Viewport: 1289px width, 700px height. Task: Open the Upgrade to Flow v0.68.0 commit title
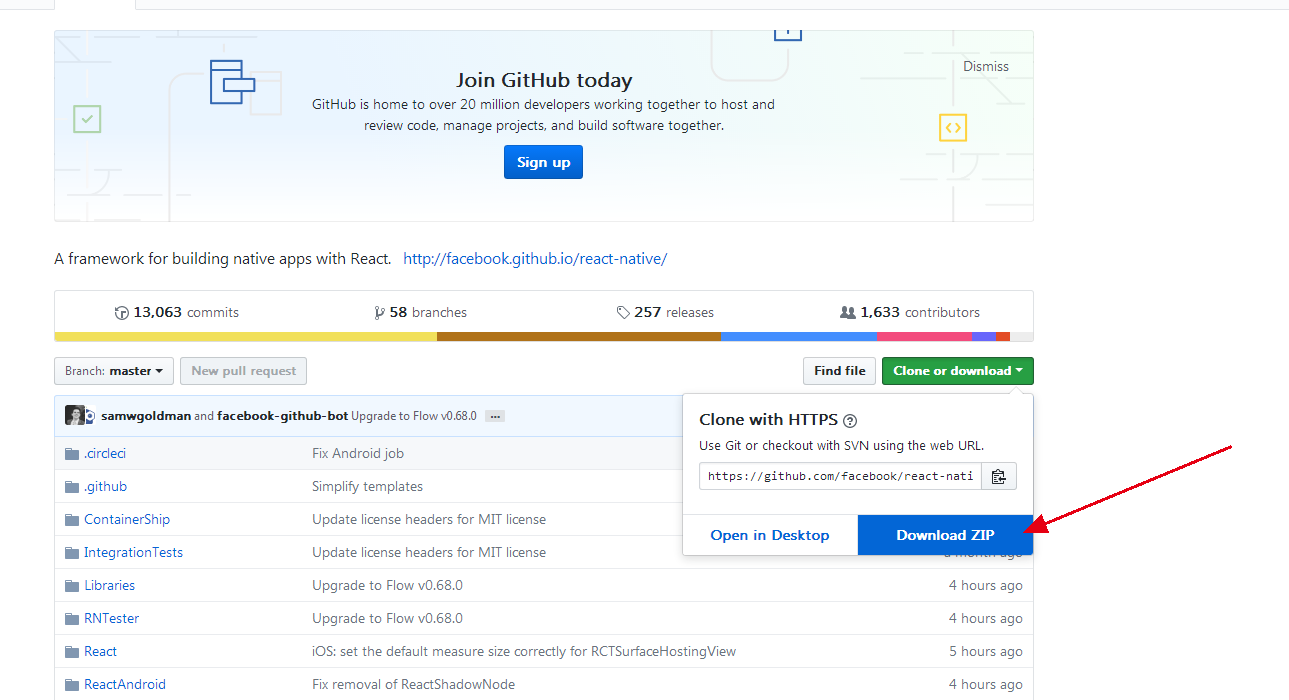(415, 416)
